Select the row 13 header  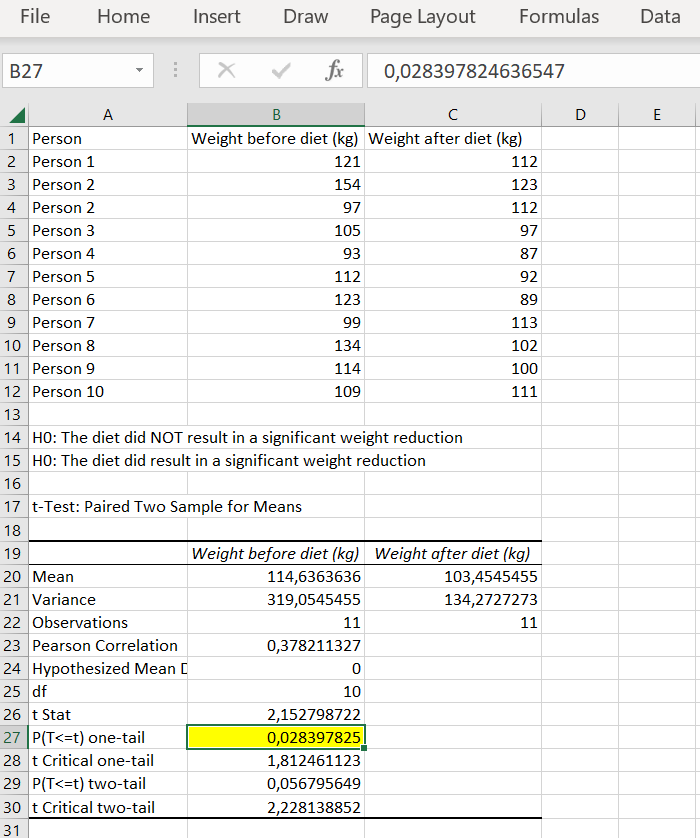(14, 415)
